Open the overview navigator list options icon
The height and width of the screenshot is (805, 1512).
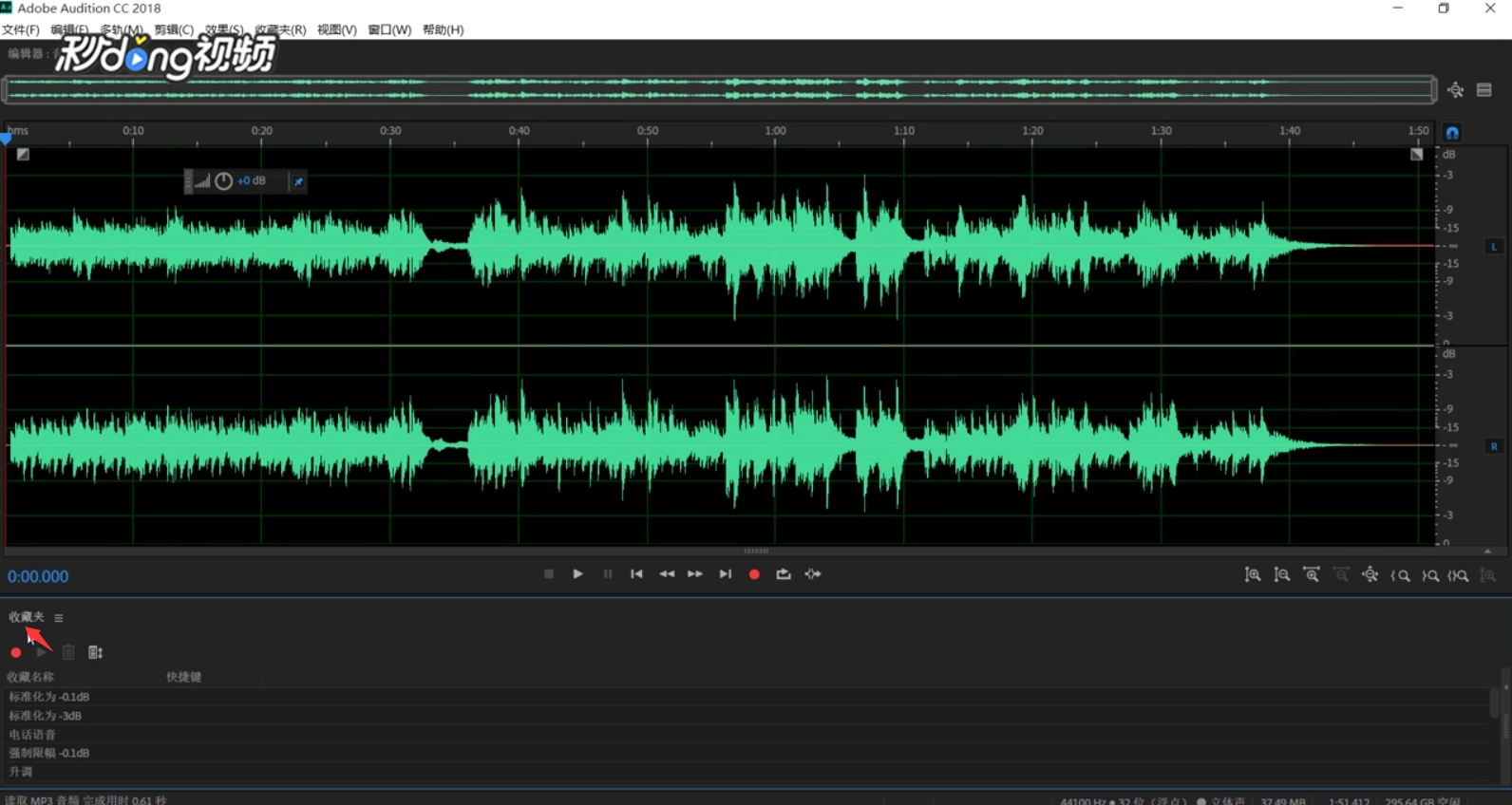point(1484,90)
